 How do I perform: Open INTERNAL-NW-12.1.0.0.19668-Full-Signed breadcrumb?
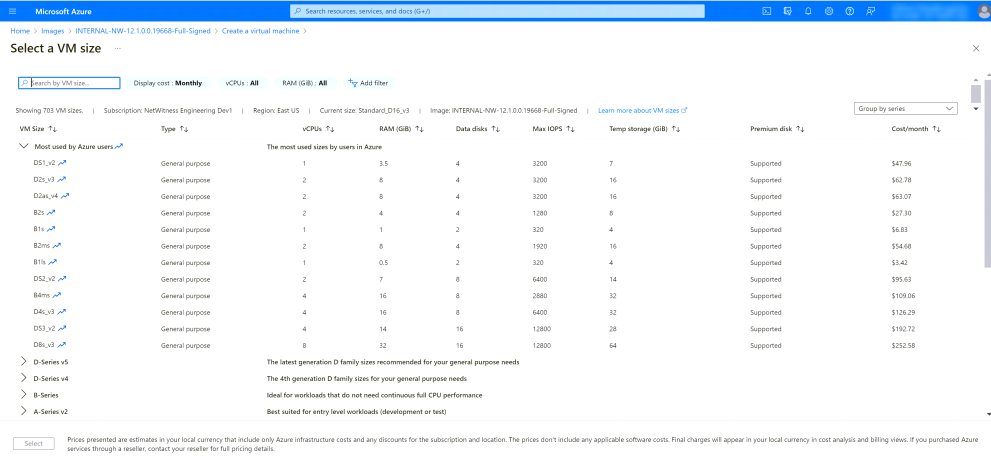tap(143, 30)
